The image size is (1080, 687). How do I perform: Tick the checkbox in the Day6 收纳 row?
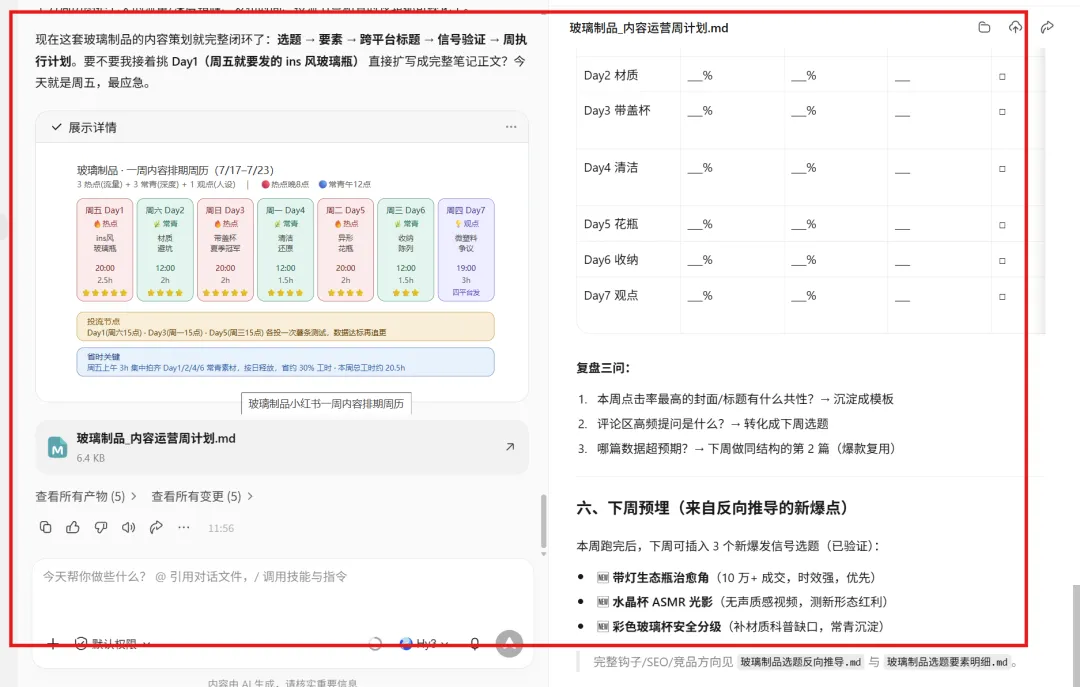[x=1002, y=261]
